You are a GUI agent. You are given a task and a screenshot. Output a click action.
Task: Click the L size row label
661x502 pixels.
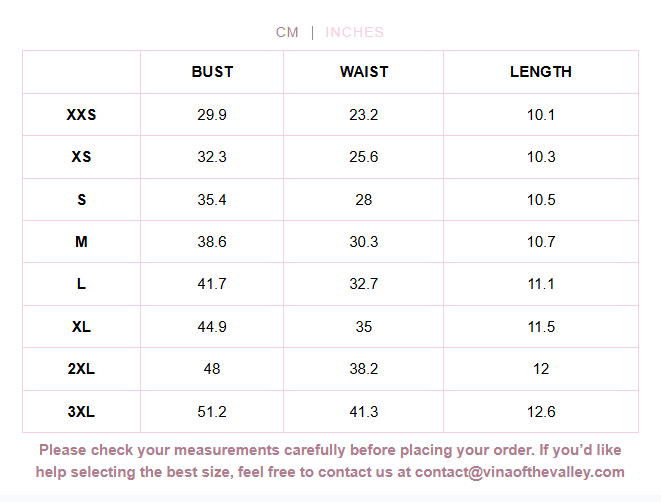[82, 284]
